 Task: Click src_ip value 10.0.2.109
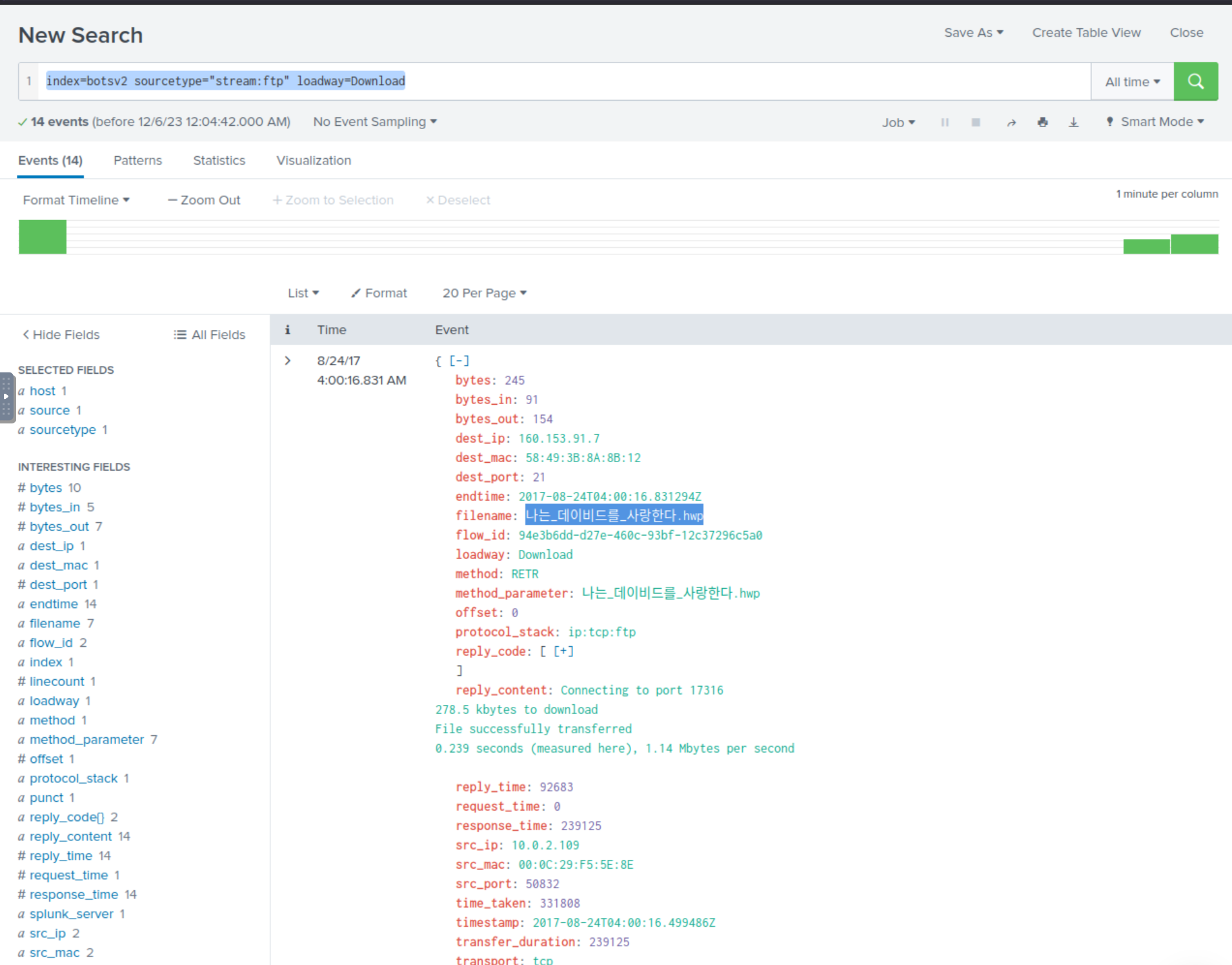coord(545,845)
